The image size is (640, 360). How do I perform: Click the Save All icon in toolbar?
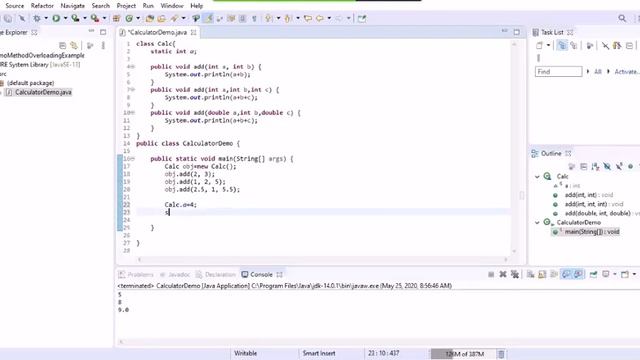pos(8,18)
